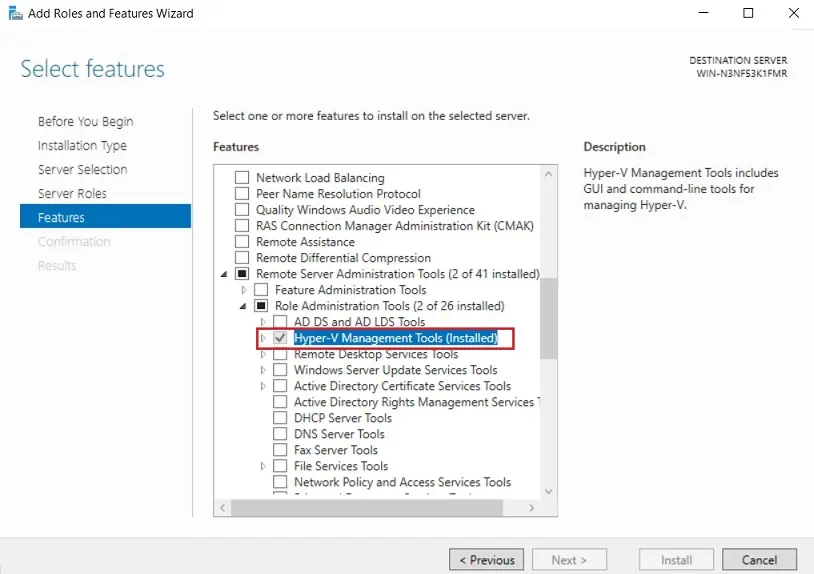Toggle the Fax Server Tools checkbox
814x574 pixels.
280,450
